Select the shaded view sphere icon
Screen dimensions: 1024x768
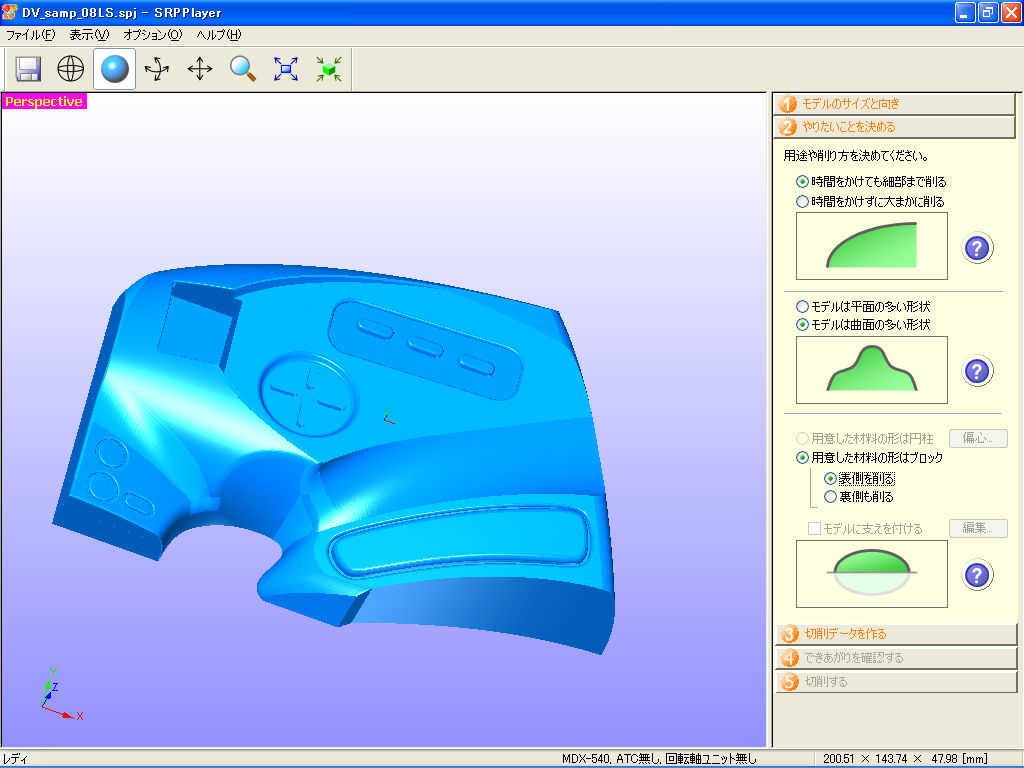point(113,68)
